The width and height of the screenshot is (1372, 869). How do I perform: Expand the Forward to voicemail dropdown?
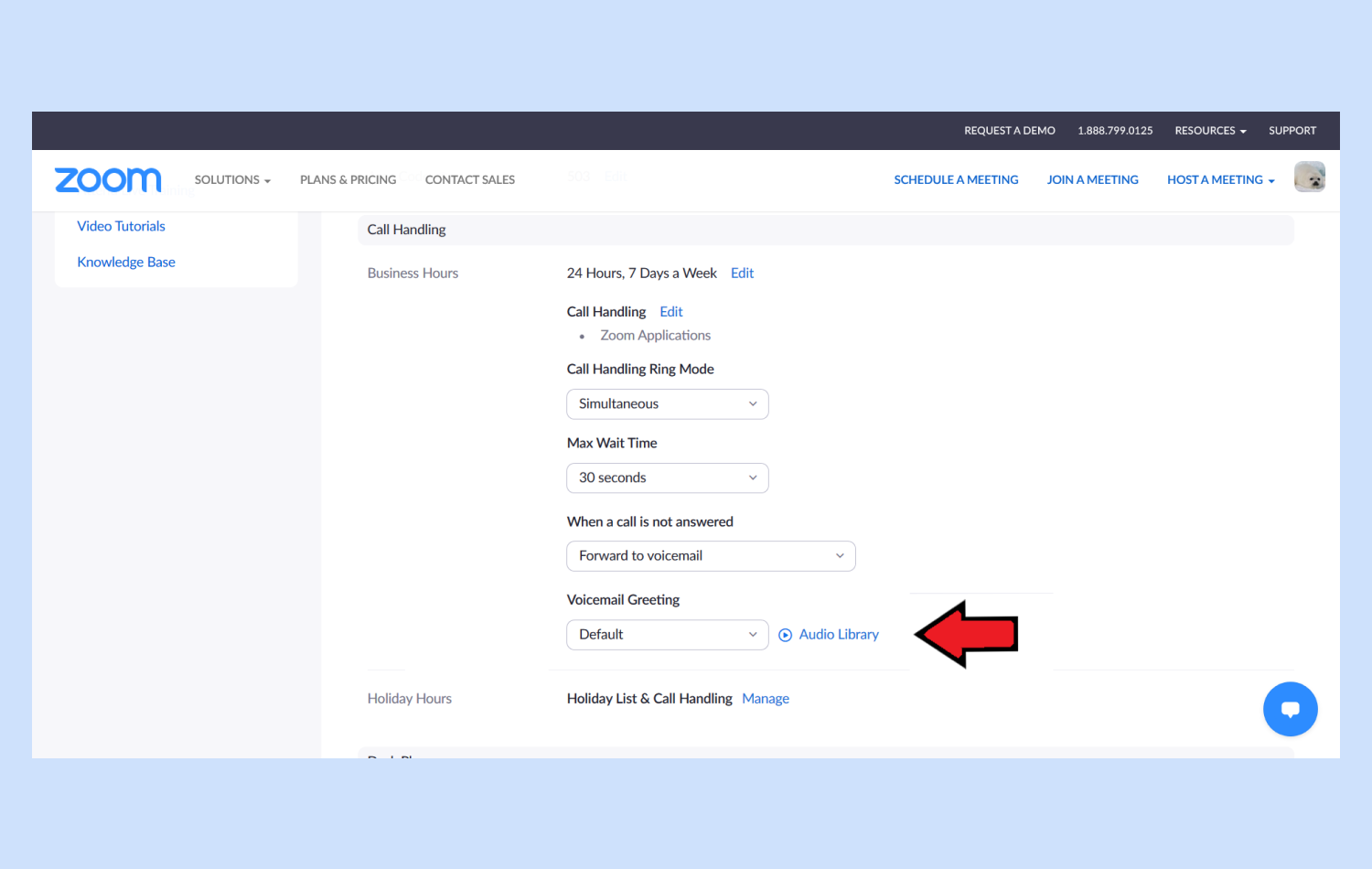(x=711, y=556)
